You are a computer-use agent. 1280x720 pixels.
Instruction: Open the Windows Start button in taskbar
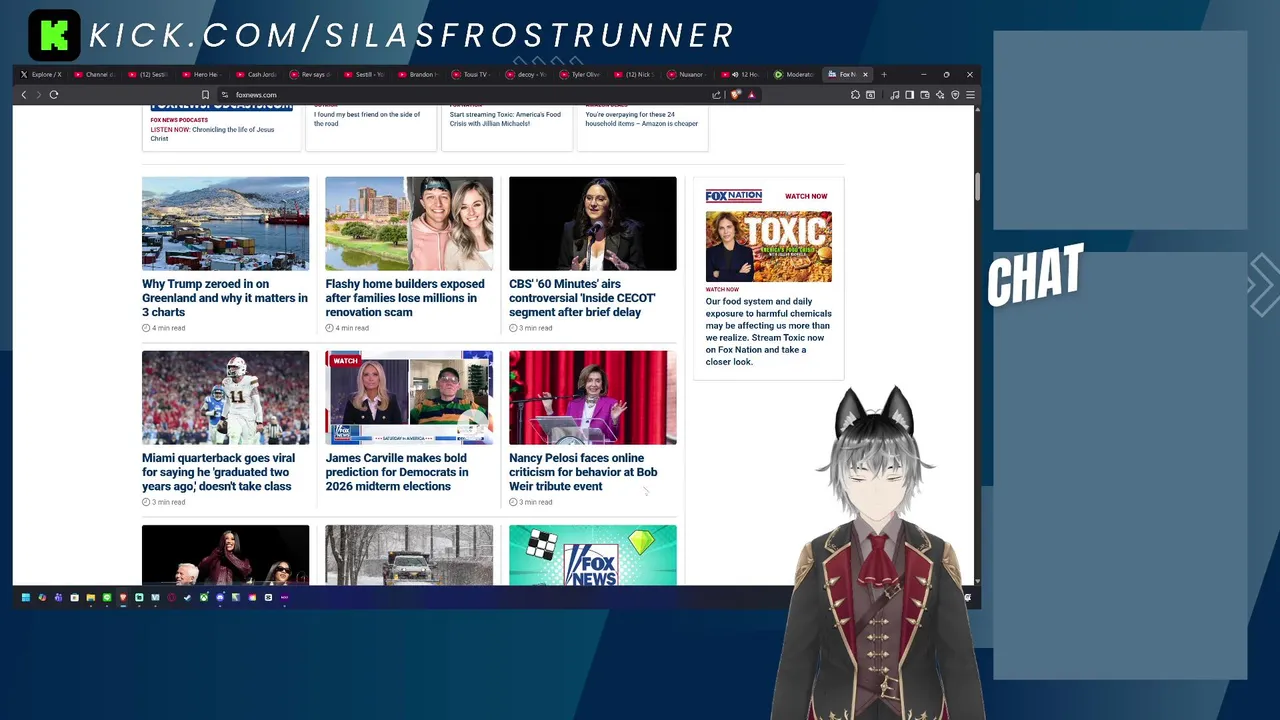coord(26,598)
